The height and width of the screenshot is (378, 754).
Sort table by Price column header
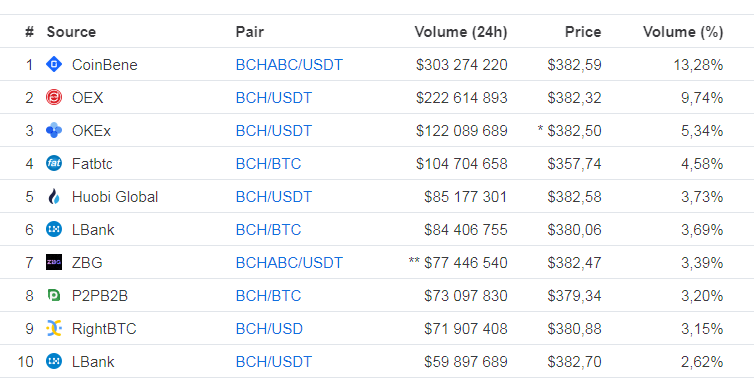click(x=583, y=32)
